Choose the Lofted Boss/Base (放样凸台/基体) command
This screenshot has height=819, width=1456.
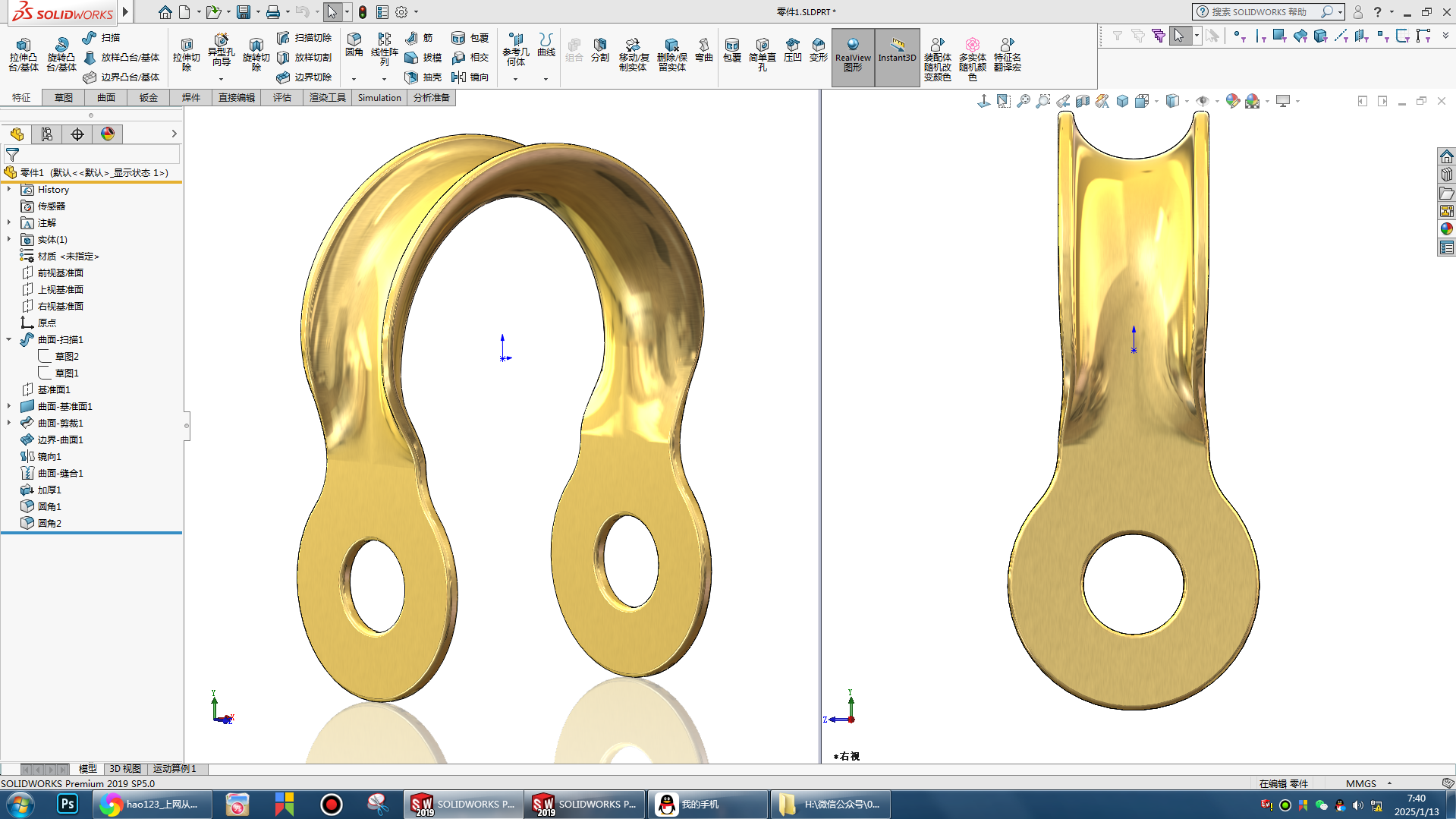[x=121, y=57]
